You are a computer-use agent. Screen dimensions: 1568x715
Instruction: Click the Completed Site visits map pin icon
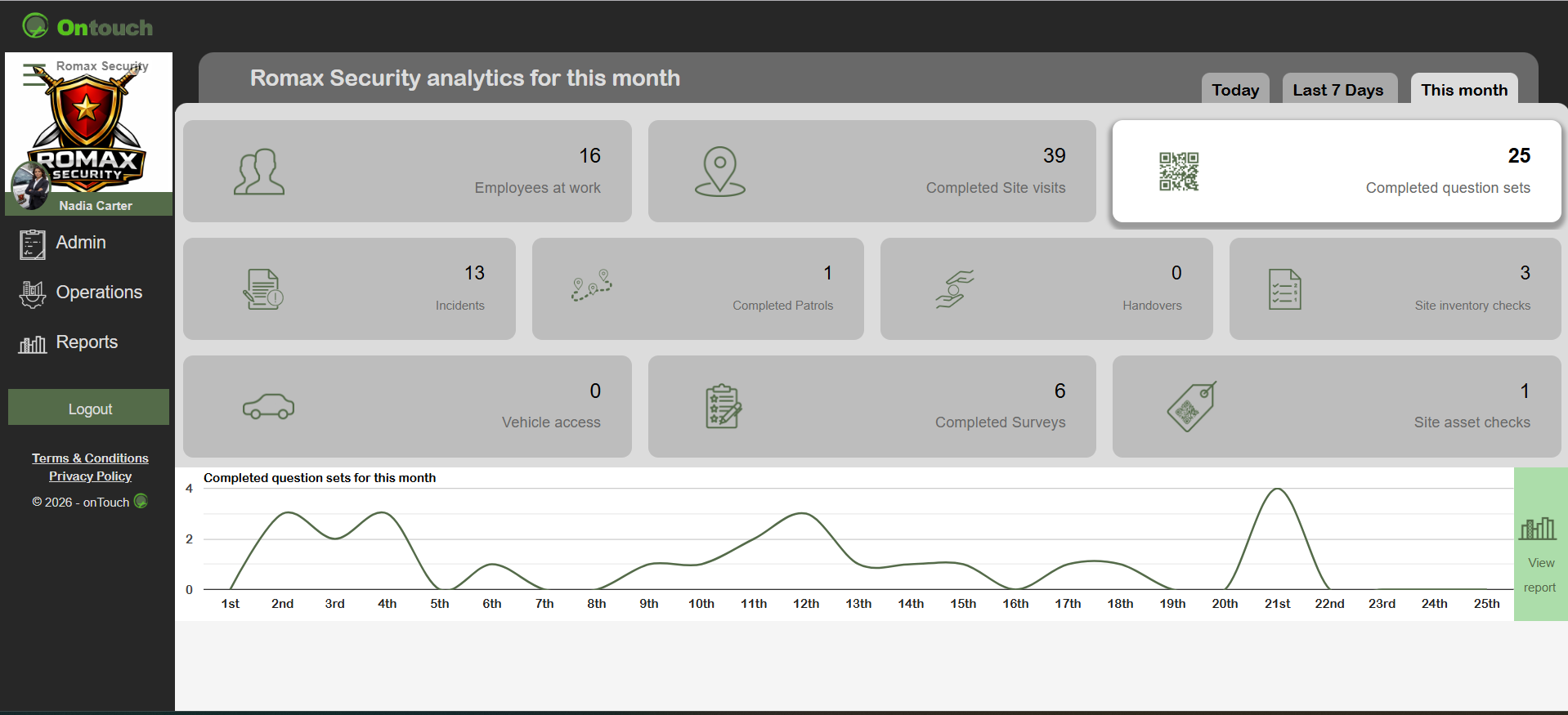tap(719, 172)
